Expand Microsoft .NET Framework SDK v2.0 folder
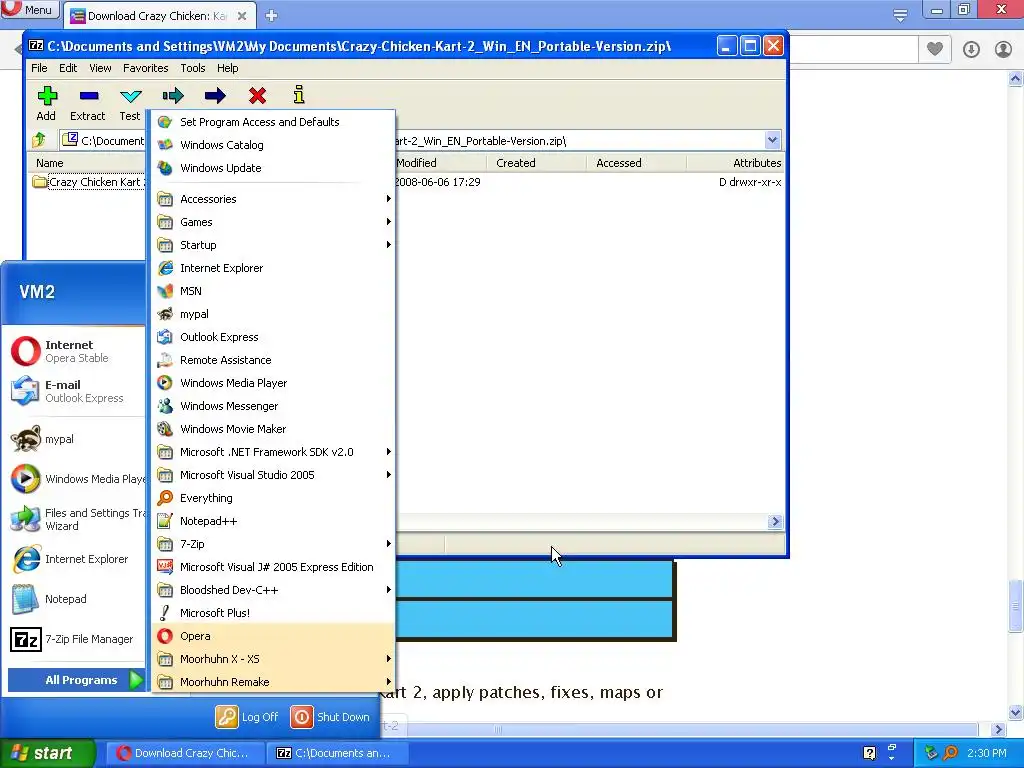1024x768 pixels. (x=273, y=452)
